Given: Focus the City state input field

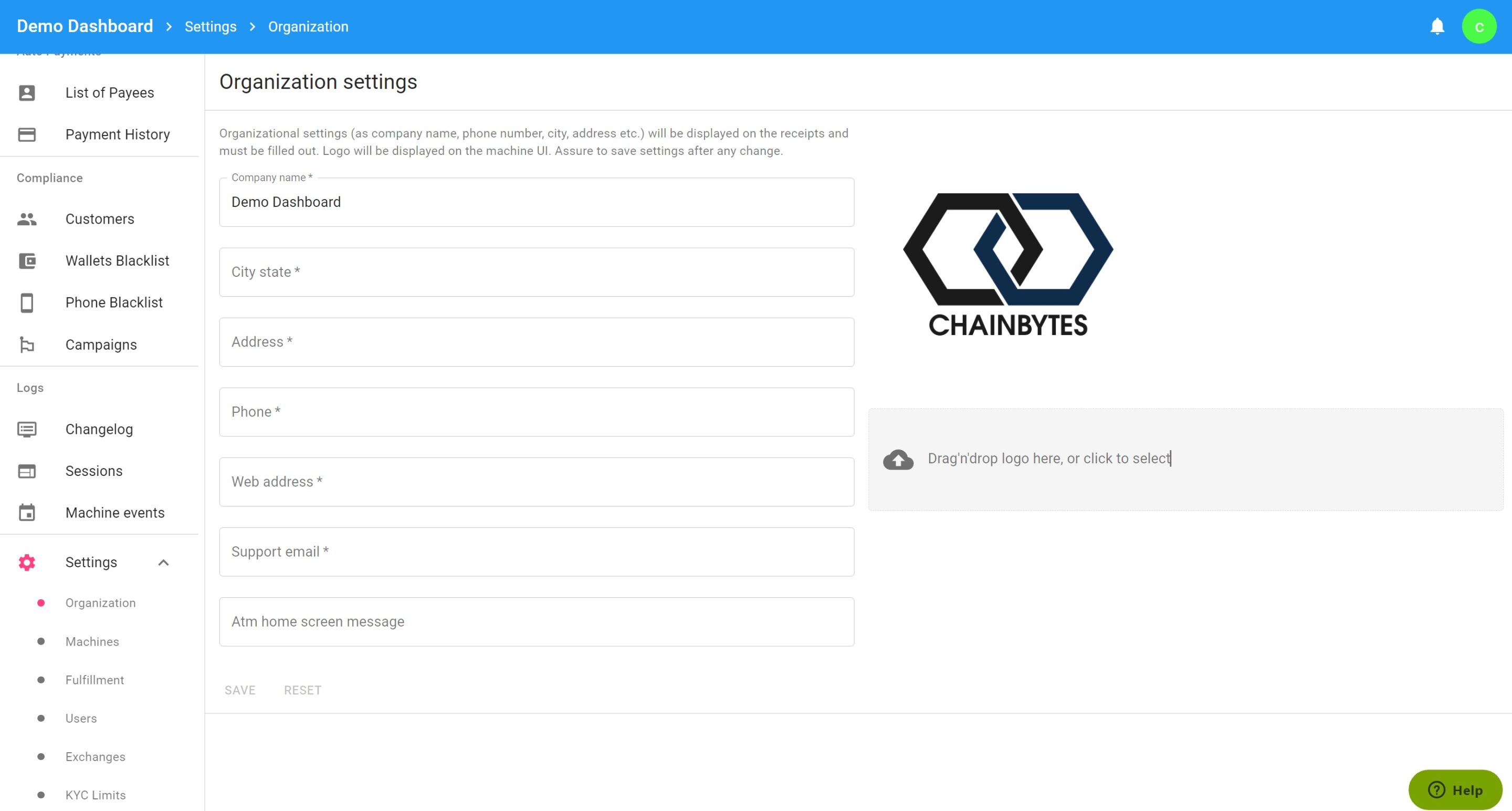Looking at the screenshot, I should (537, 272).
